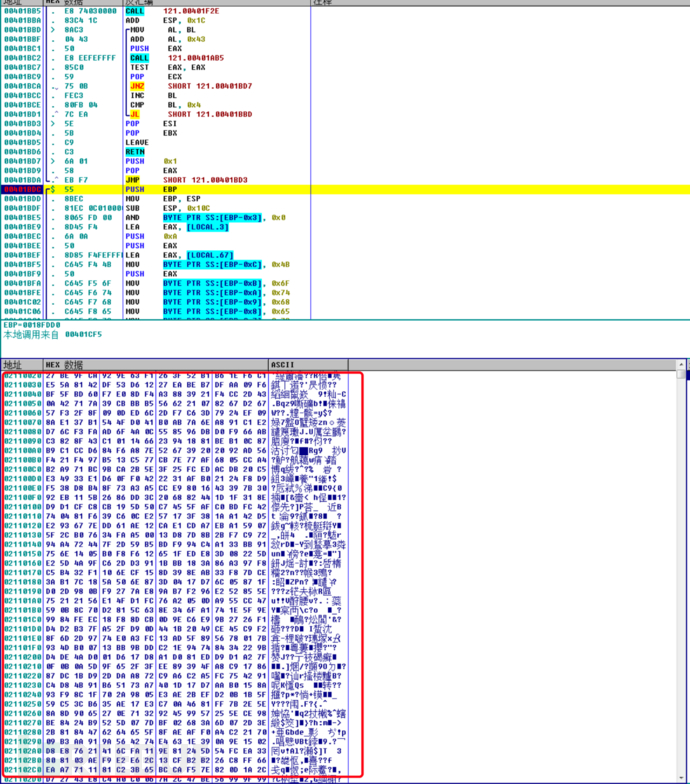Select dump row at address 02110050

(176, 404)
